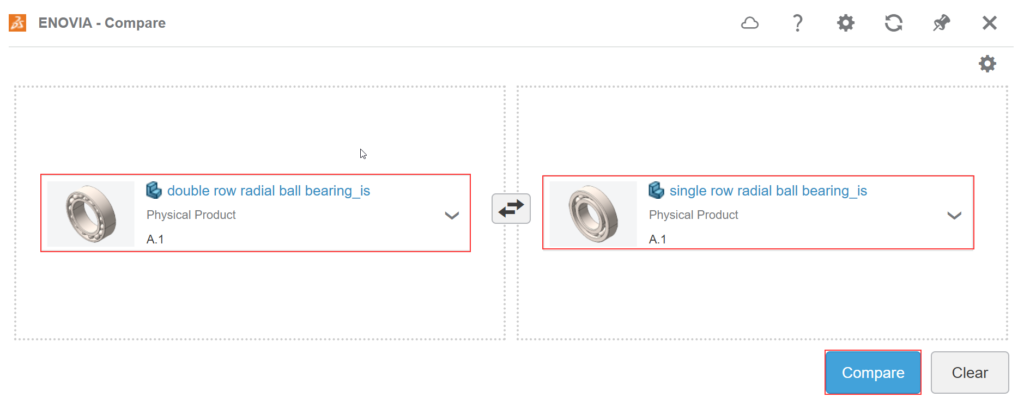Open the cloud status icon
Screen dimensions: 1024x403
click(750, 23)
